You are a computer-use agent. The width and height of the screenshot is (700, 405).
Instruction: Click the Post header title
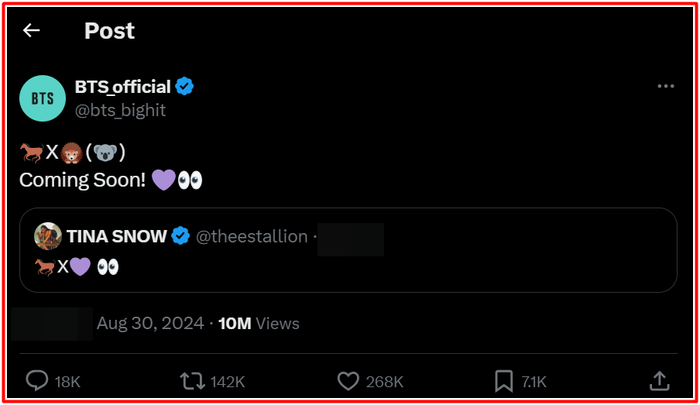coord(109,31)
